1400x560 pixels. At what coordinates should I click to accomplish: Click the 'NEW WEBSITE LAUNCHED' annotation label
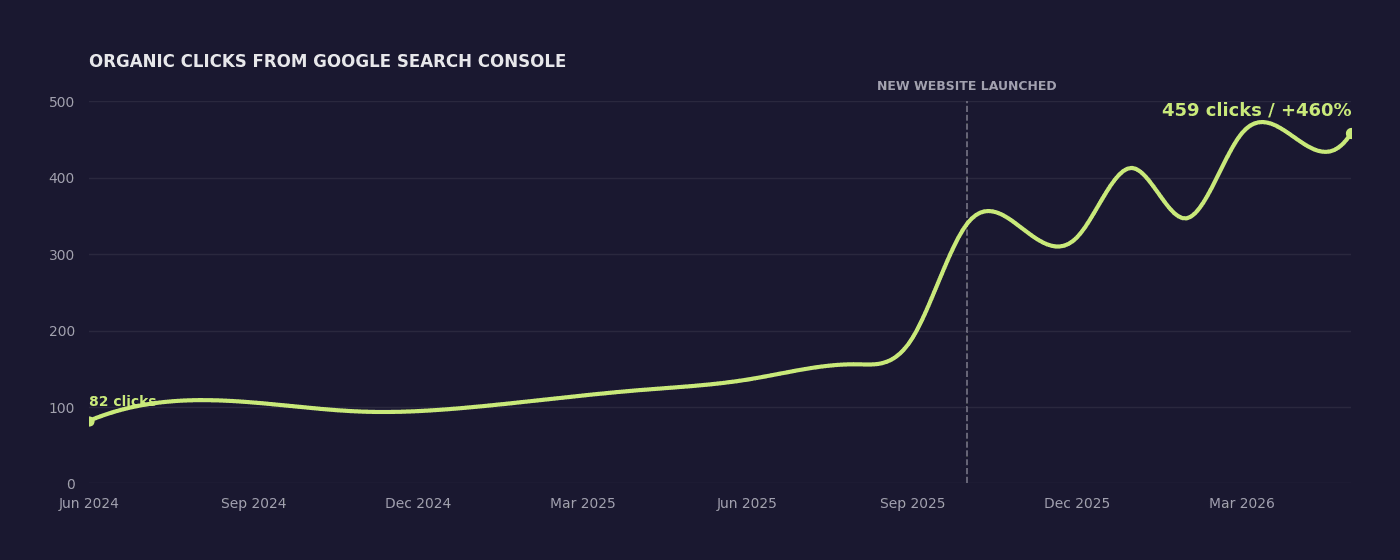coord(966,86)
